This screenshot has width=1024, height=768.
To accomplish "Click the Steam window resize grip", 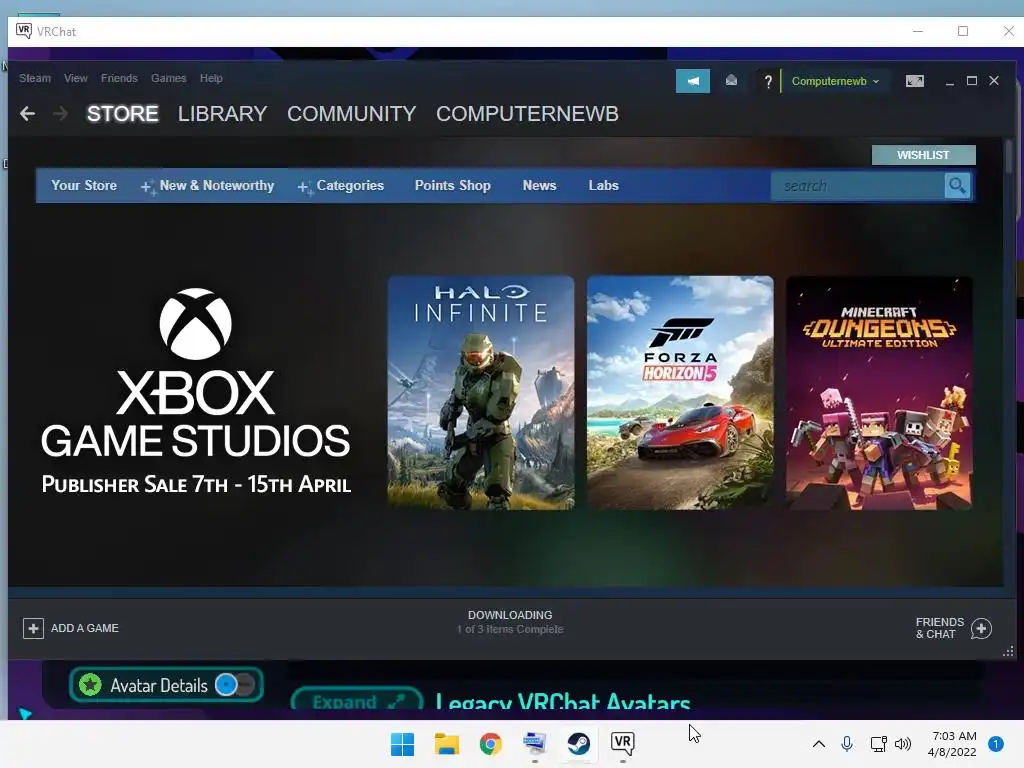I will click(1008, 652).
